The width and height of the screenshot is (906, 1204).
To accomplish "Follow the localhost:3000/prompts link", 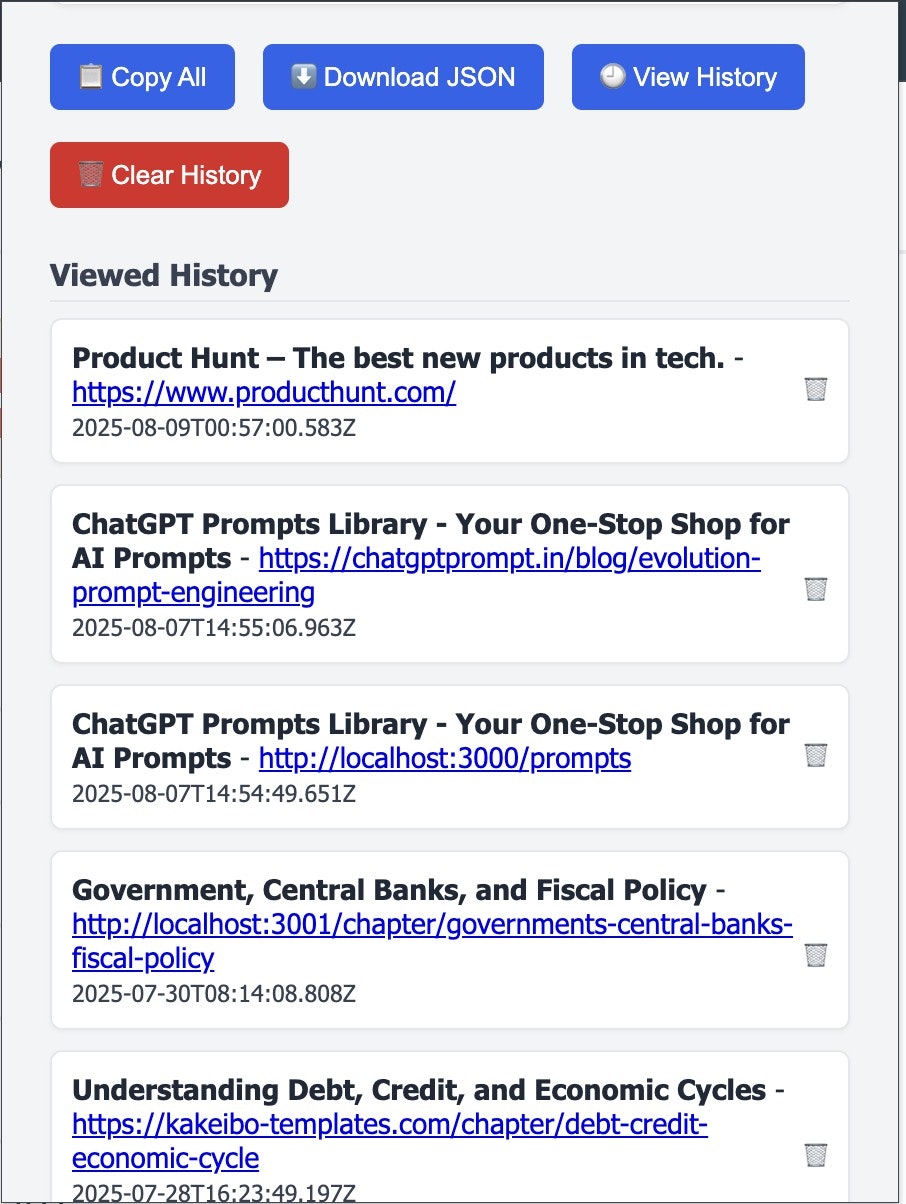I will (445, 759).
